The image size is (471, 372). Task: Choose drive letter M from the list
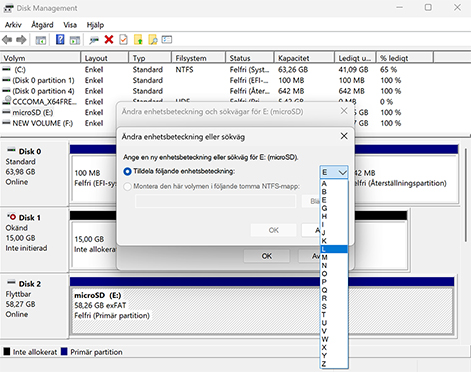[x=334, y=257]
